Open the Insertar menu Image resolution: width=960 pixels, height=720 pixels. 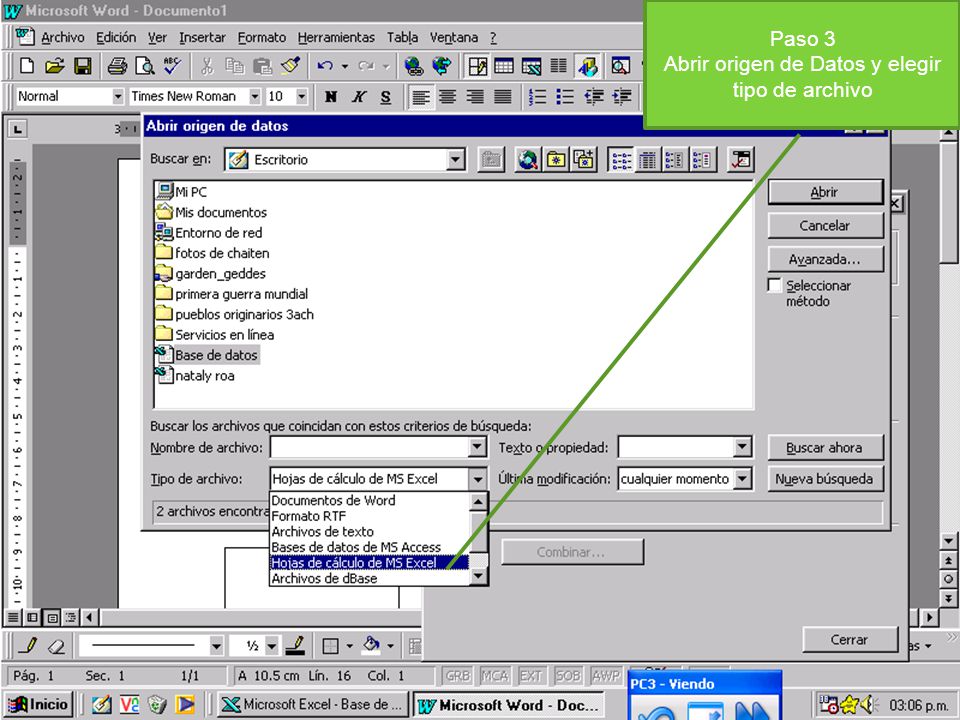(x=202, y=38)
